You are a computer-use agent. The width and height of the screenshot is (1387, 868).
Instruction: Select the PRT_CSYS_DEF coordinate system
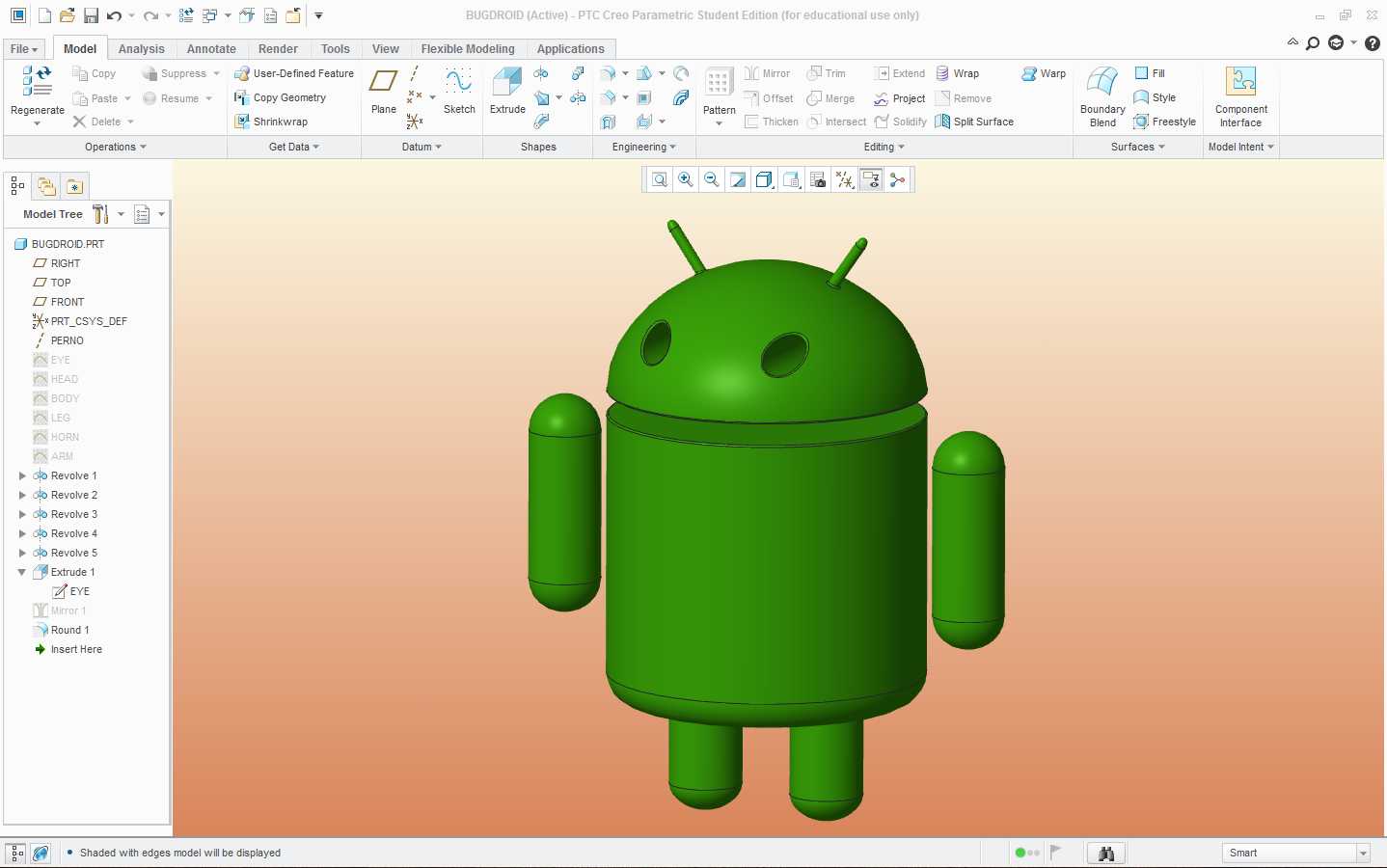(x=88, y=321)
